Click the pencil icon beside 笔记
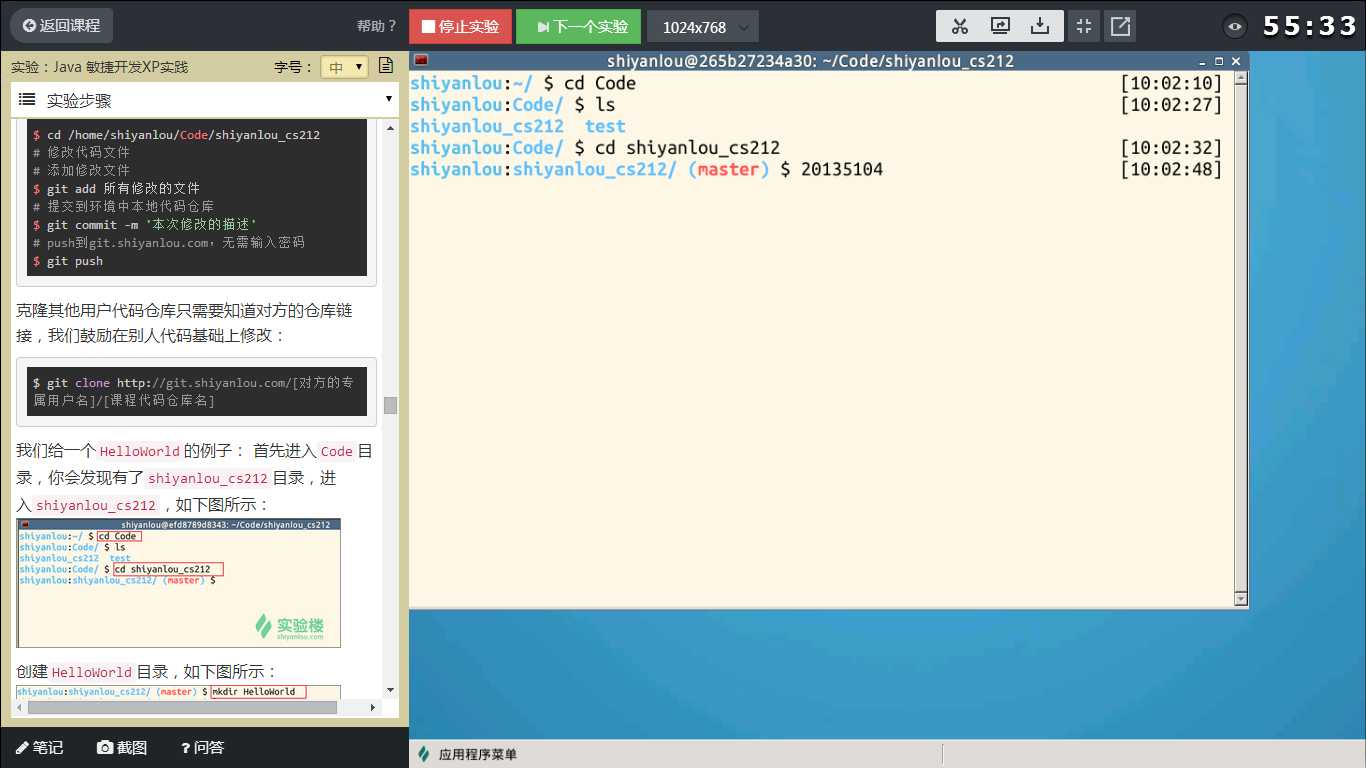This screenshot has height=768, width=1366. 22,747
